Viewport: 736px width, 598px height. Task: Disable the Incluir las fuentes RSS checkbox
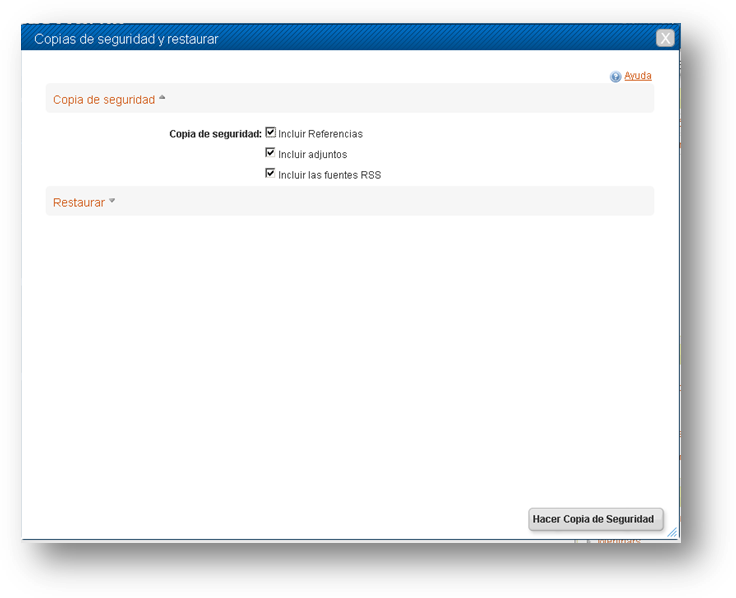pyautogui.click(x=270, y=173)
